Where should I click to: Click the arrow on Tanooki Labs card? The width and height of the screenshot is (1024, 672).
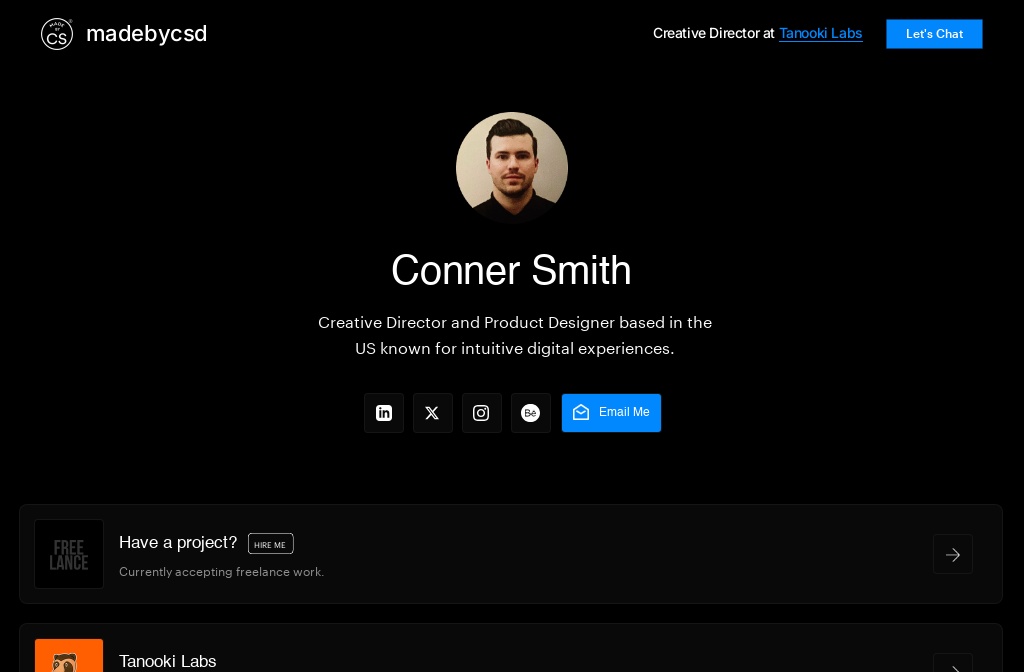[953, 663]
